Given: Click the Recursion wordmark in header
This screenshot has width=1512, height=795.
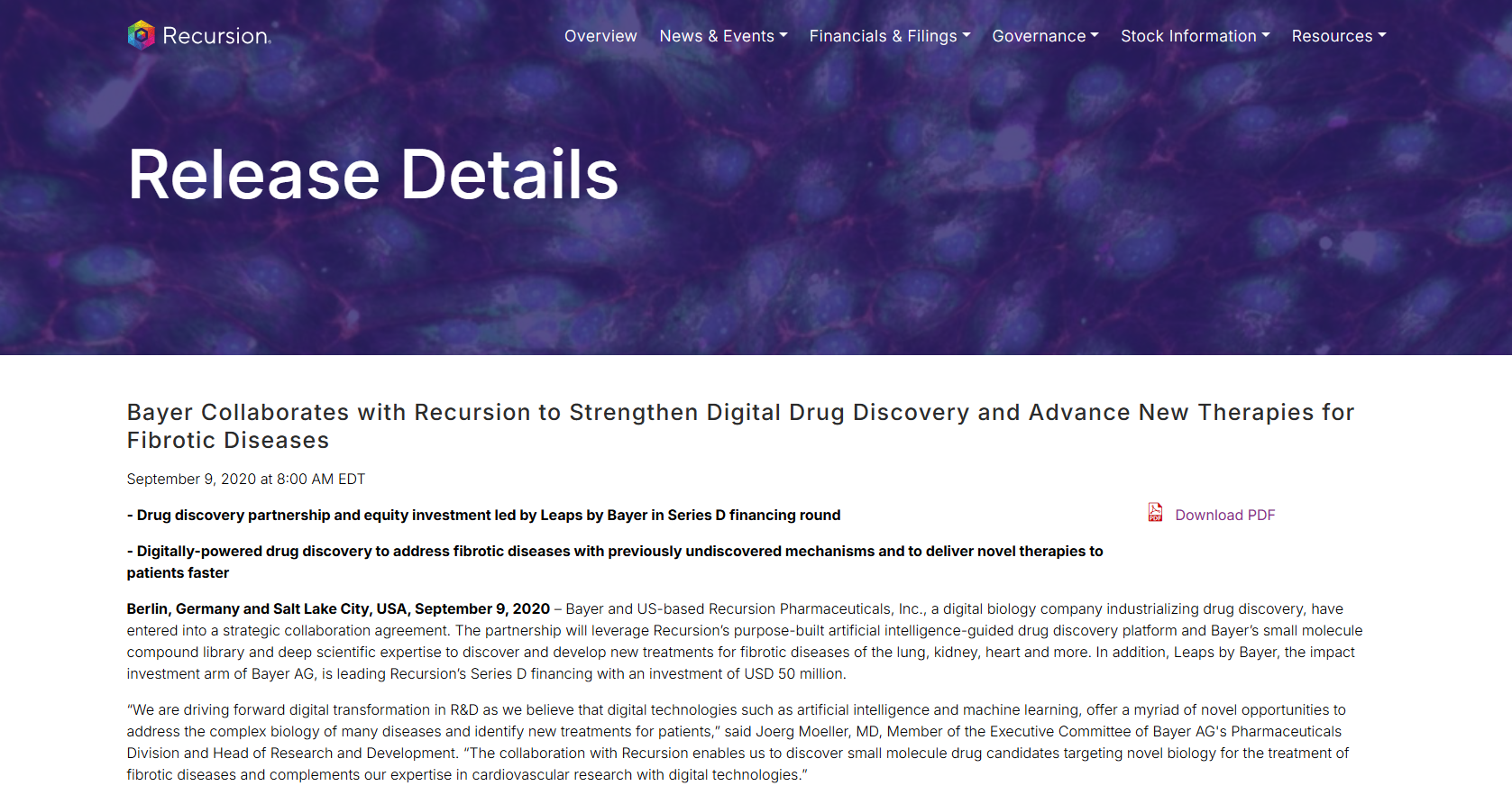Looking at the screenshot, I should [x=216, y=36].
